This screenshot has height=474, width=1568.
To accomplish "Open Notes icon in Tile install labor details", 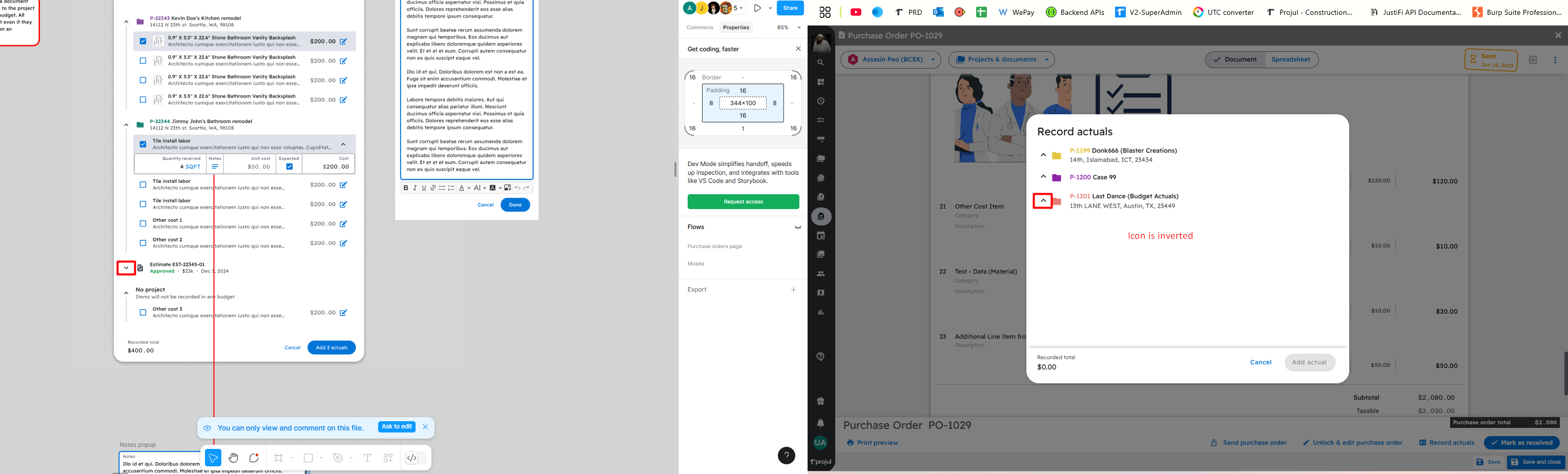I will (x=215, y=167).
